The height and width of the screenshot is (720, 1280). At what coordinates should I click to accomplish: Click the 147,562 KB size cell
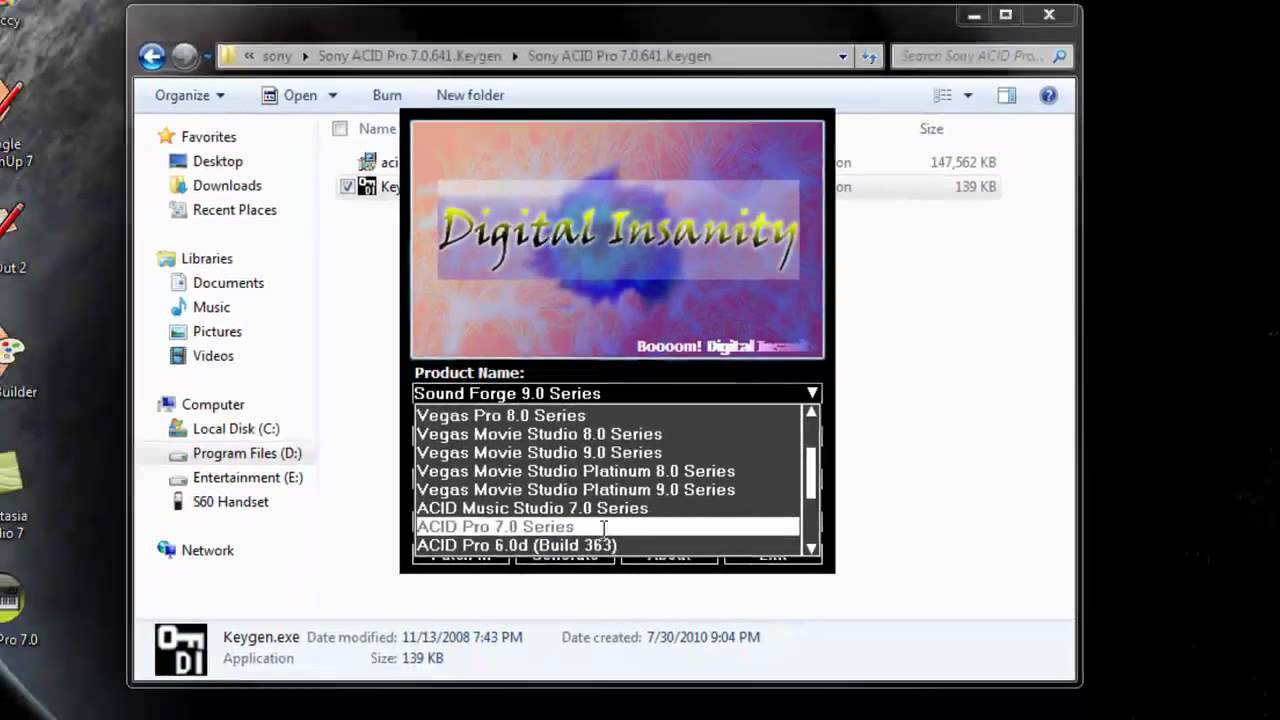(x=963, y=162)
